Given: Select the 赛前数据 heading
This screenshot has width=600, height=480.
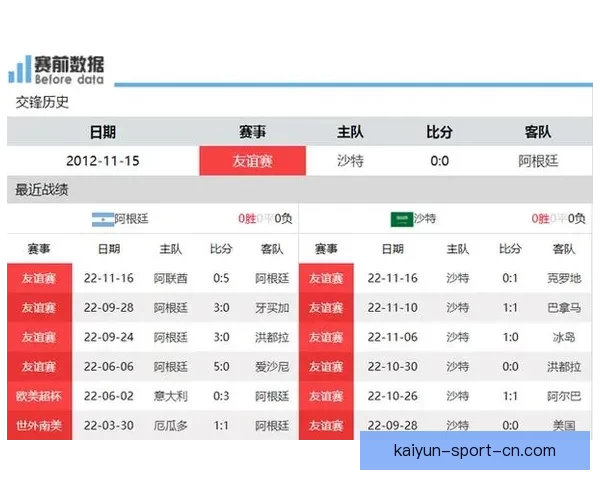Looking at the screenshot, I should 69,64.
